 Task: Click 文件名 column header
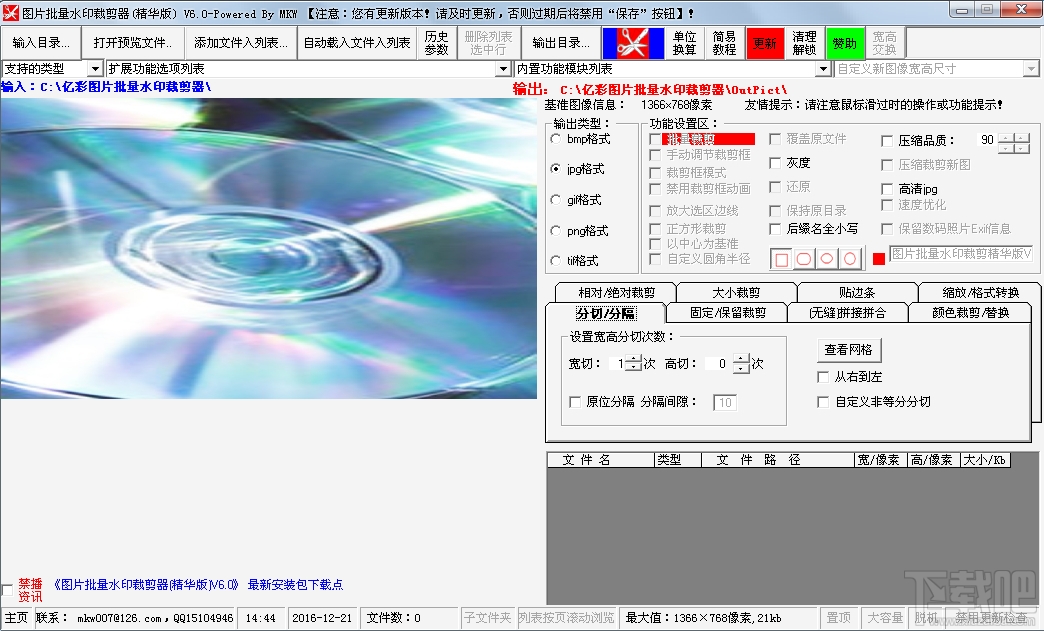[x=601, y=459]
